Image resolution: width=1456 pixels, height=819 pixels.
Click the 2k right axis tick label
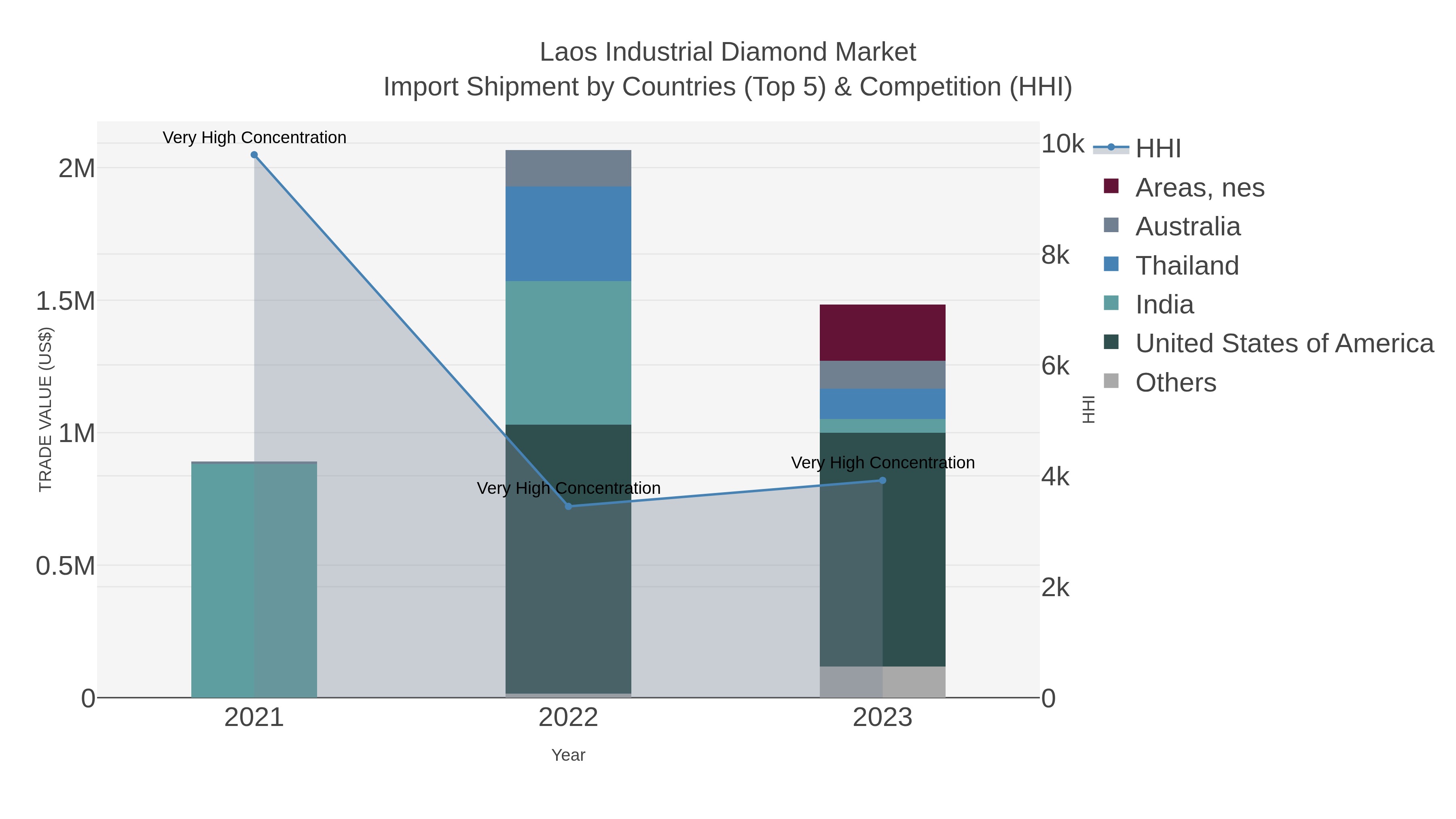click(x=1055, y=588)
